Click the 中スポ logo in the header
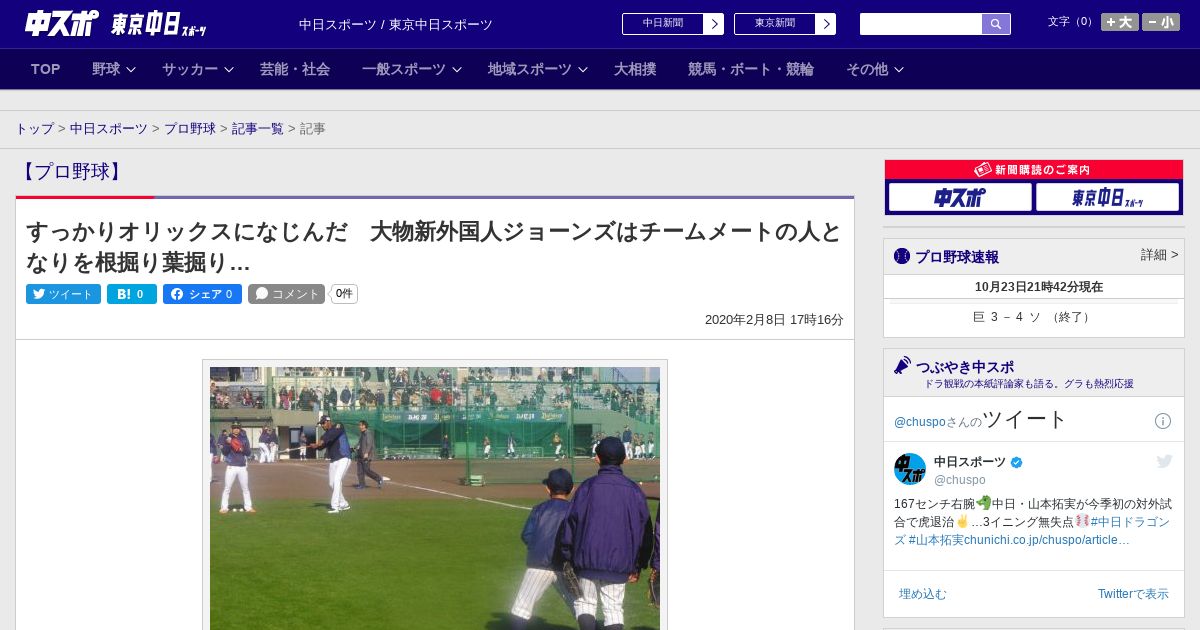 pos(61,23)
